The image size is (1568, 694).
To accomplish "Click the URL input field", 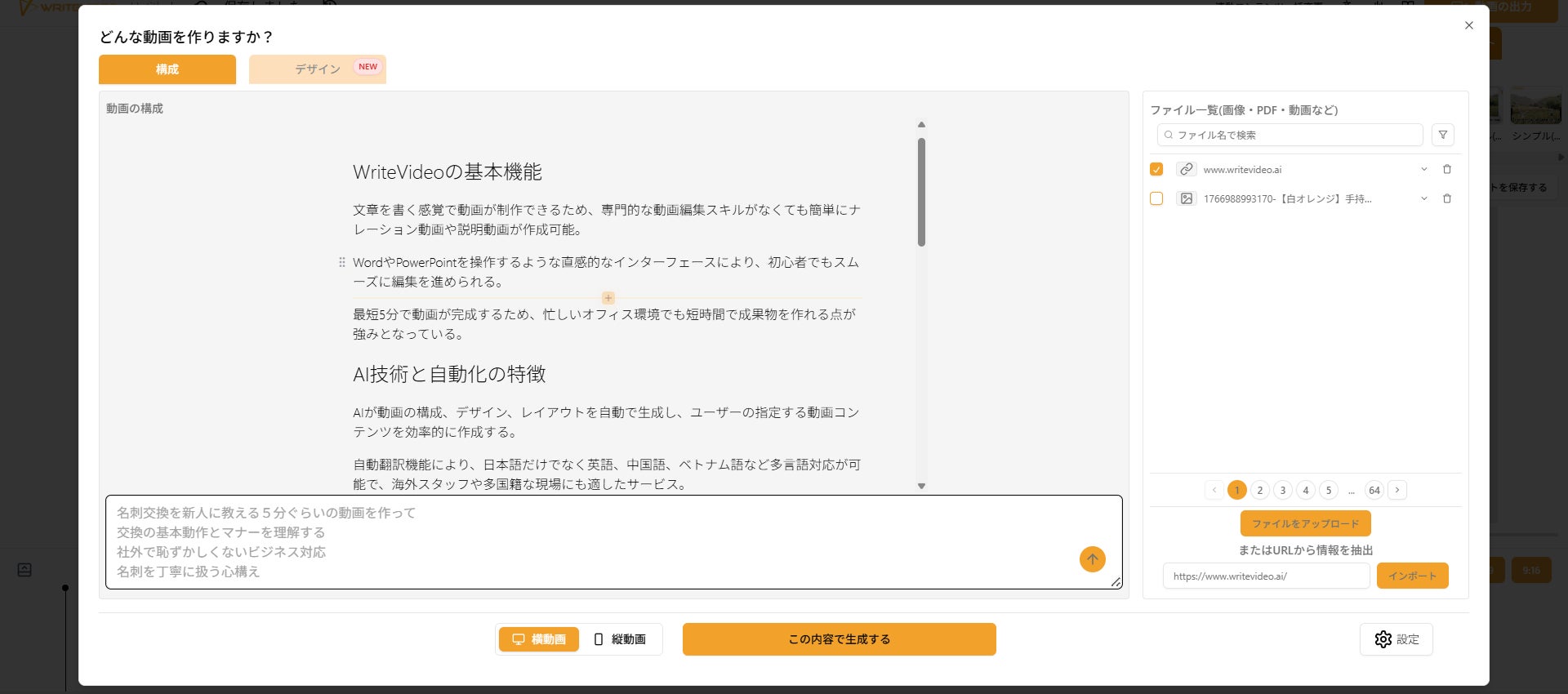I will tap(1266, 576).
